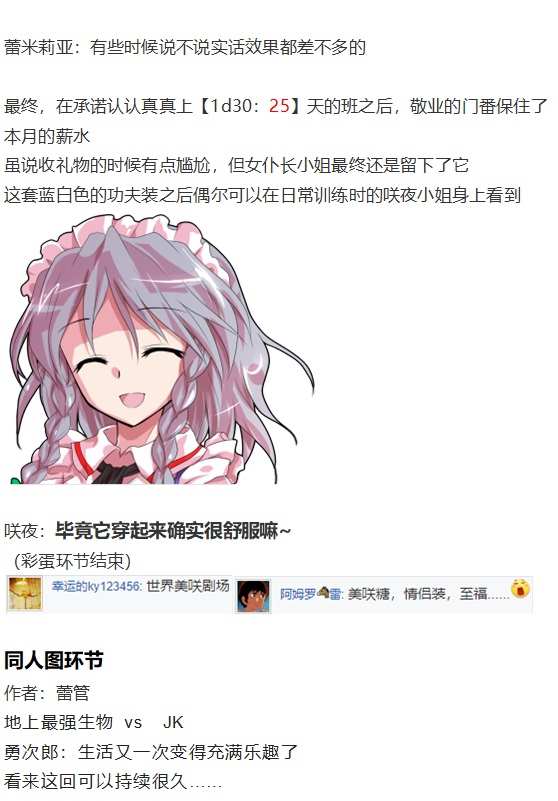Select the comment text 世界美咲剧场

point(188,586)
